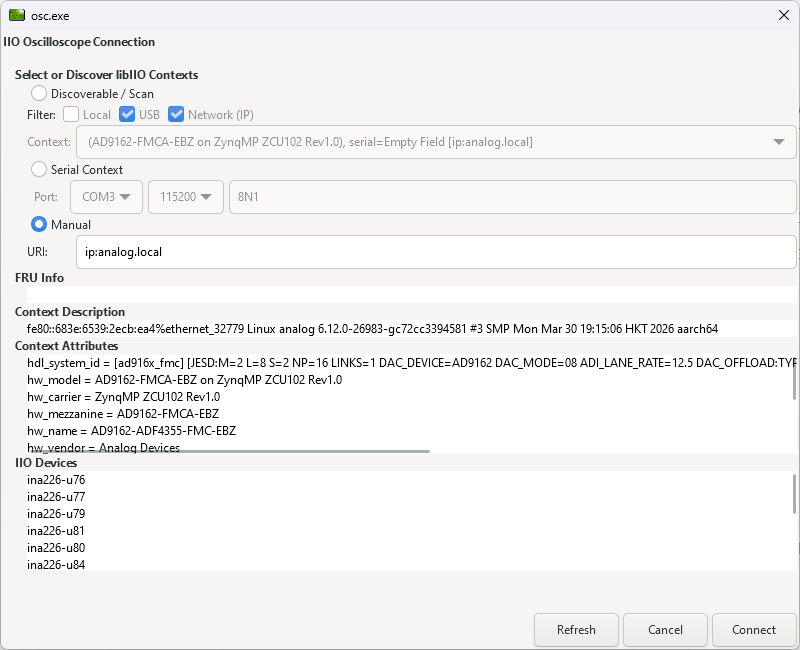This screenshot has width=800, height=650.
Task: Click the empty FRU Info field
Action: [x=412, y=294]
